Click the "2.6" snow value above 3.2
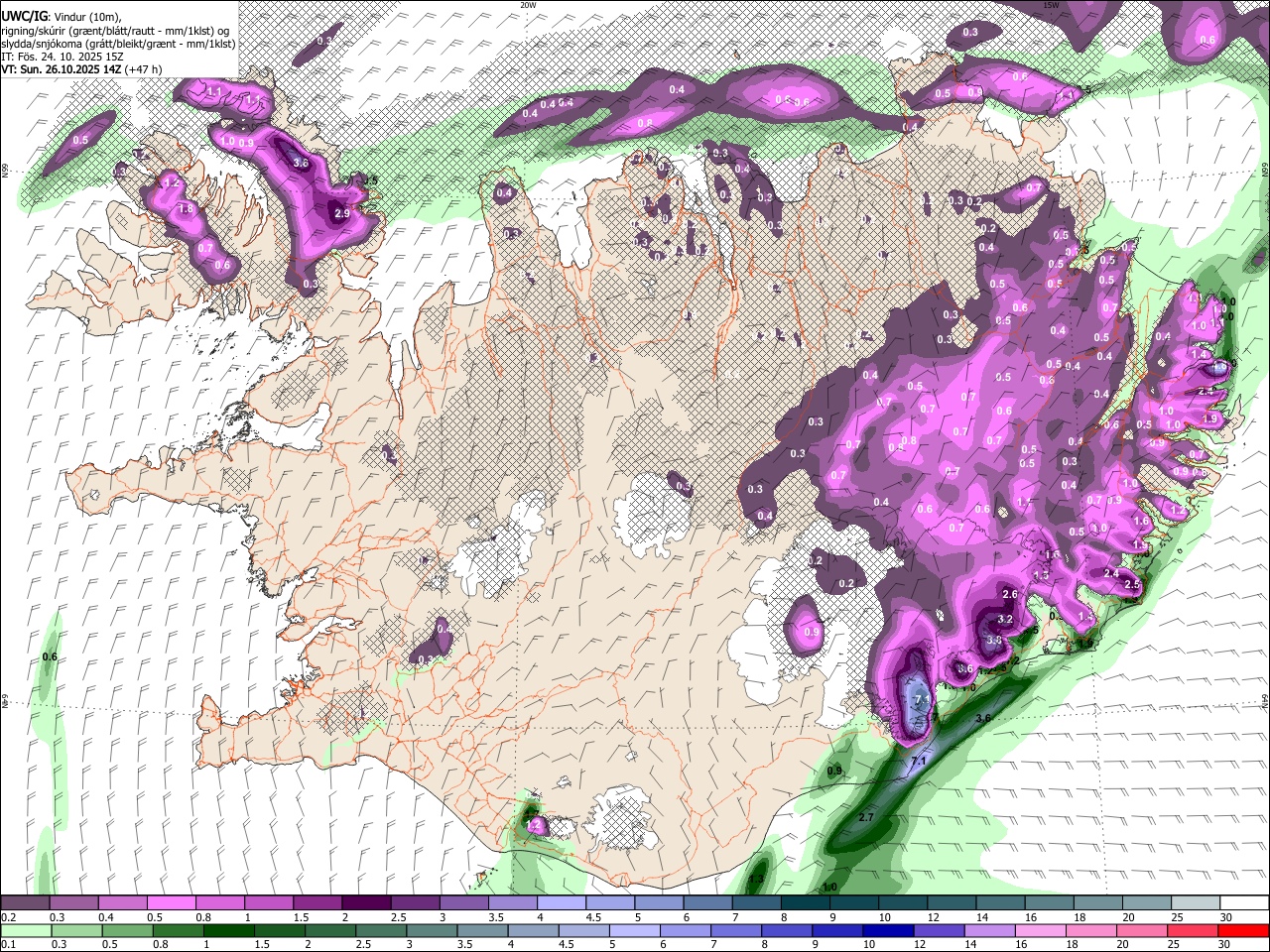 pyautogui.click(x=1010, y=594)
